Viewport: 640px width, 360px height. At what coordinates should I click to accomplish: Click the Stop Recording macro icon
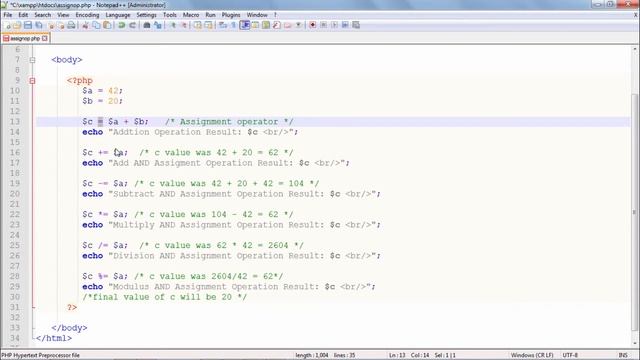(323, 25)
